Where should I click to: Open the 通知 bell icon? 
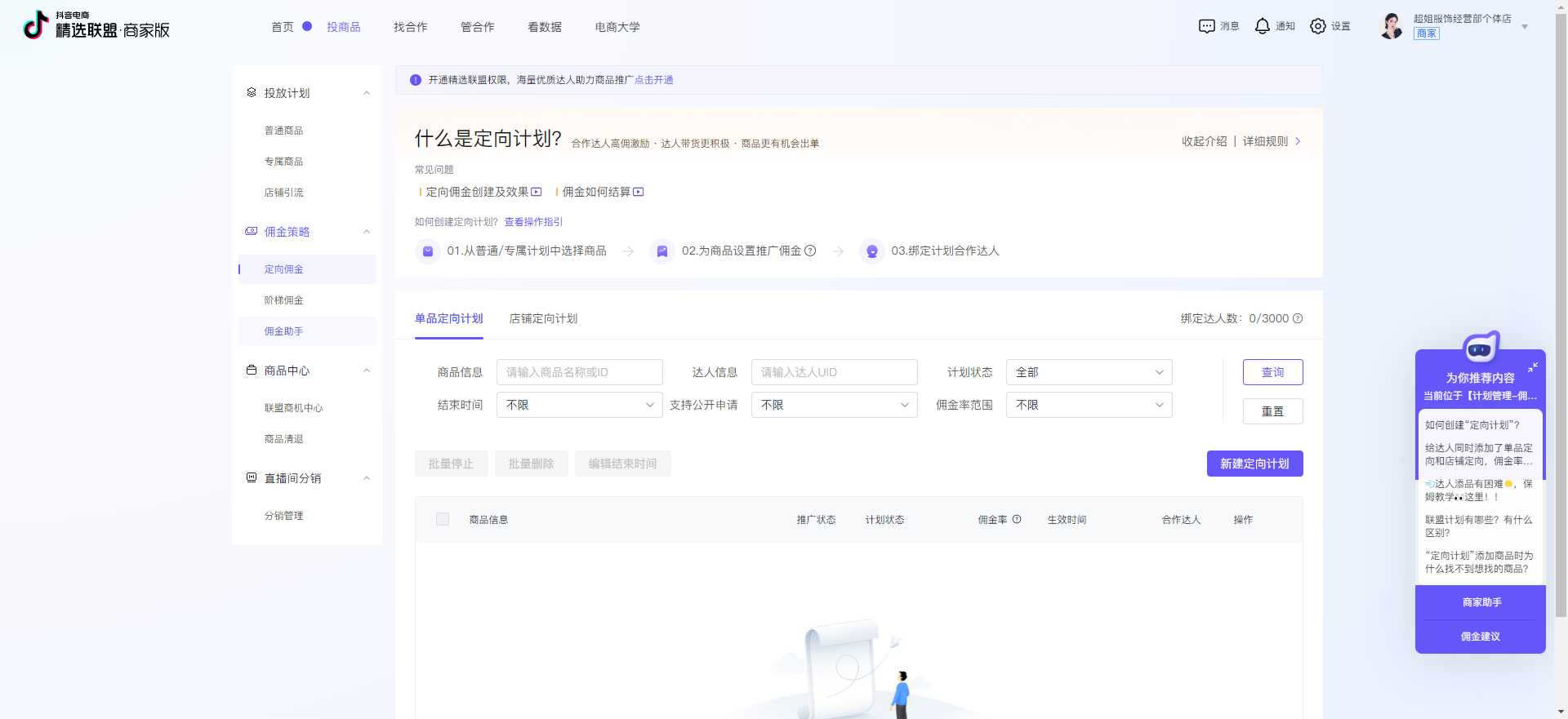(1263, 26)
